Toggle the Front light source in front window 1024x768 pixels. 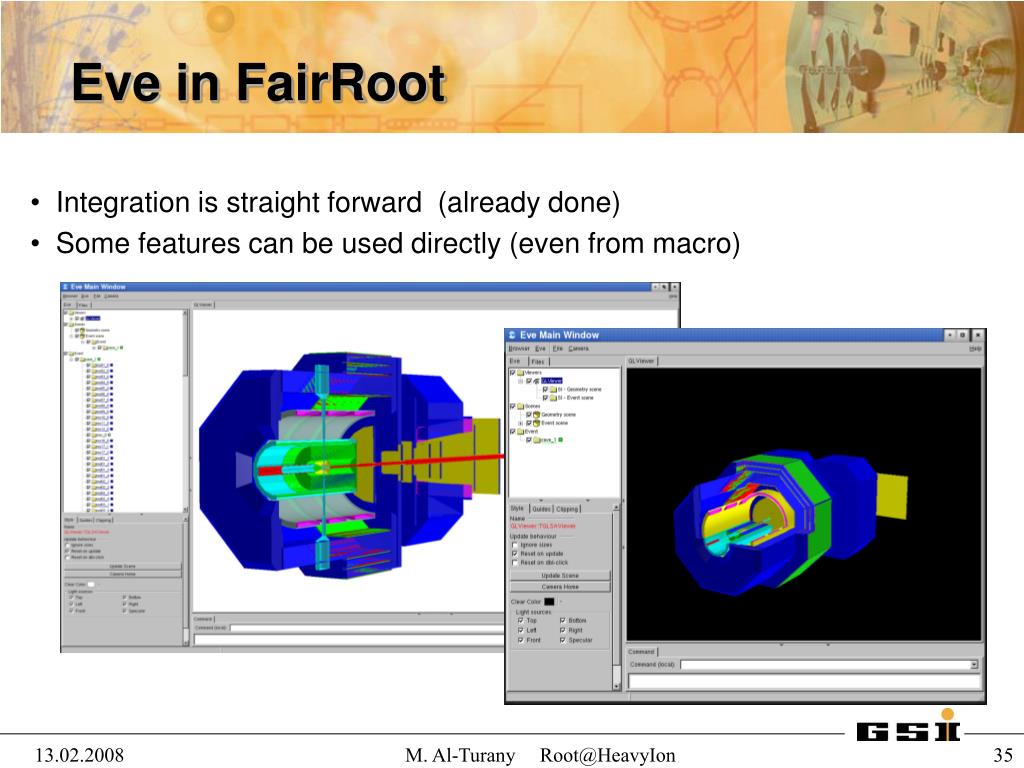point(520,641)
